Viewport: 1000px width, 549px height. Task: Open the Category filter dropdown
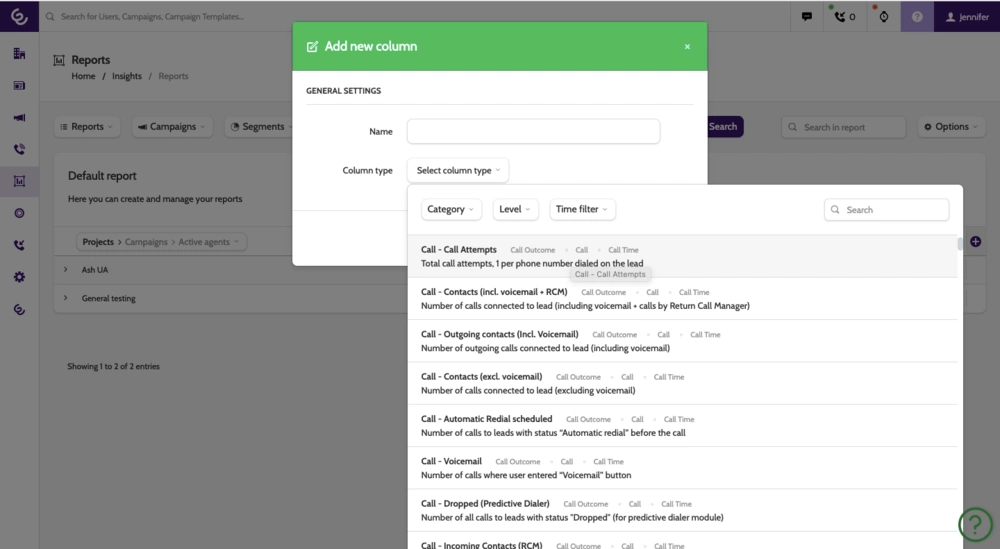(x=451, y=210)
